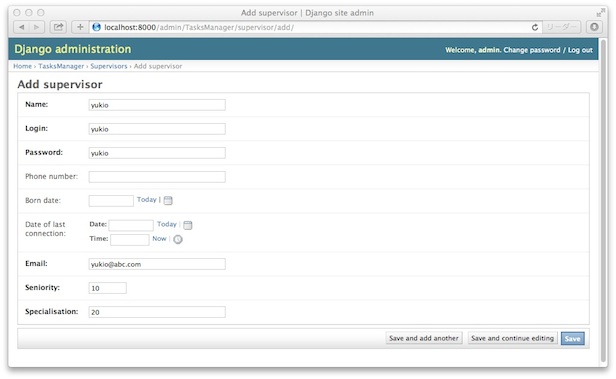Click Save and add another
Screen dimensions: 616x379
click(424, 338)
